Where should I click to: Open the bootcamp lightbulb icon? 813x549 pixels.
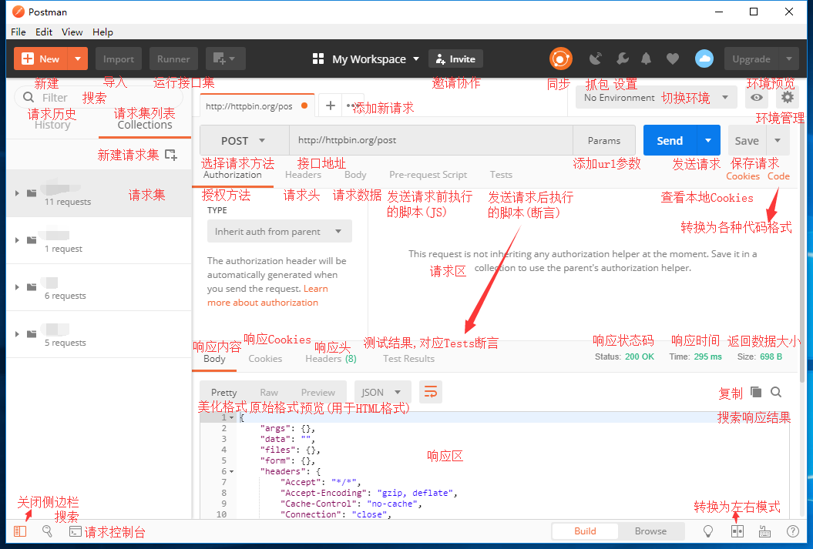point(708,531)
